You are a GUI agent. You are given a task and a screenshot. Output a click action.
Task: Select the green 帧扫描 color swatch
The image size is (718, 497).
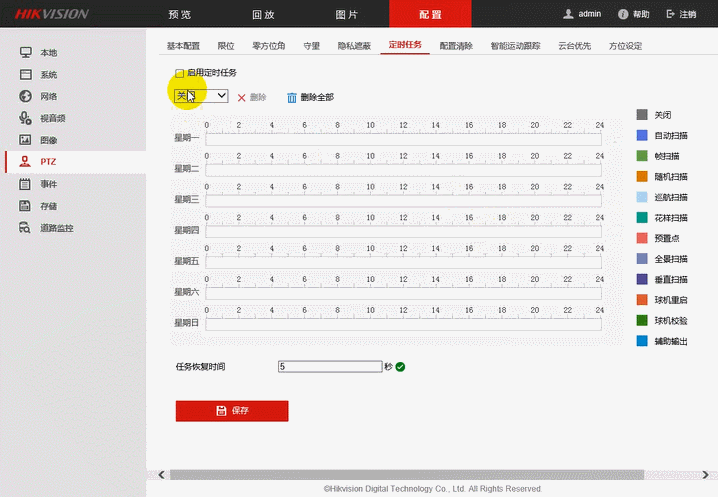pyautogui.click(x=642, y=156)
